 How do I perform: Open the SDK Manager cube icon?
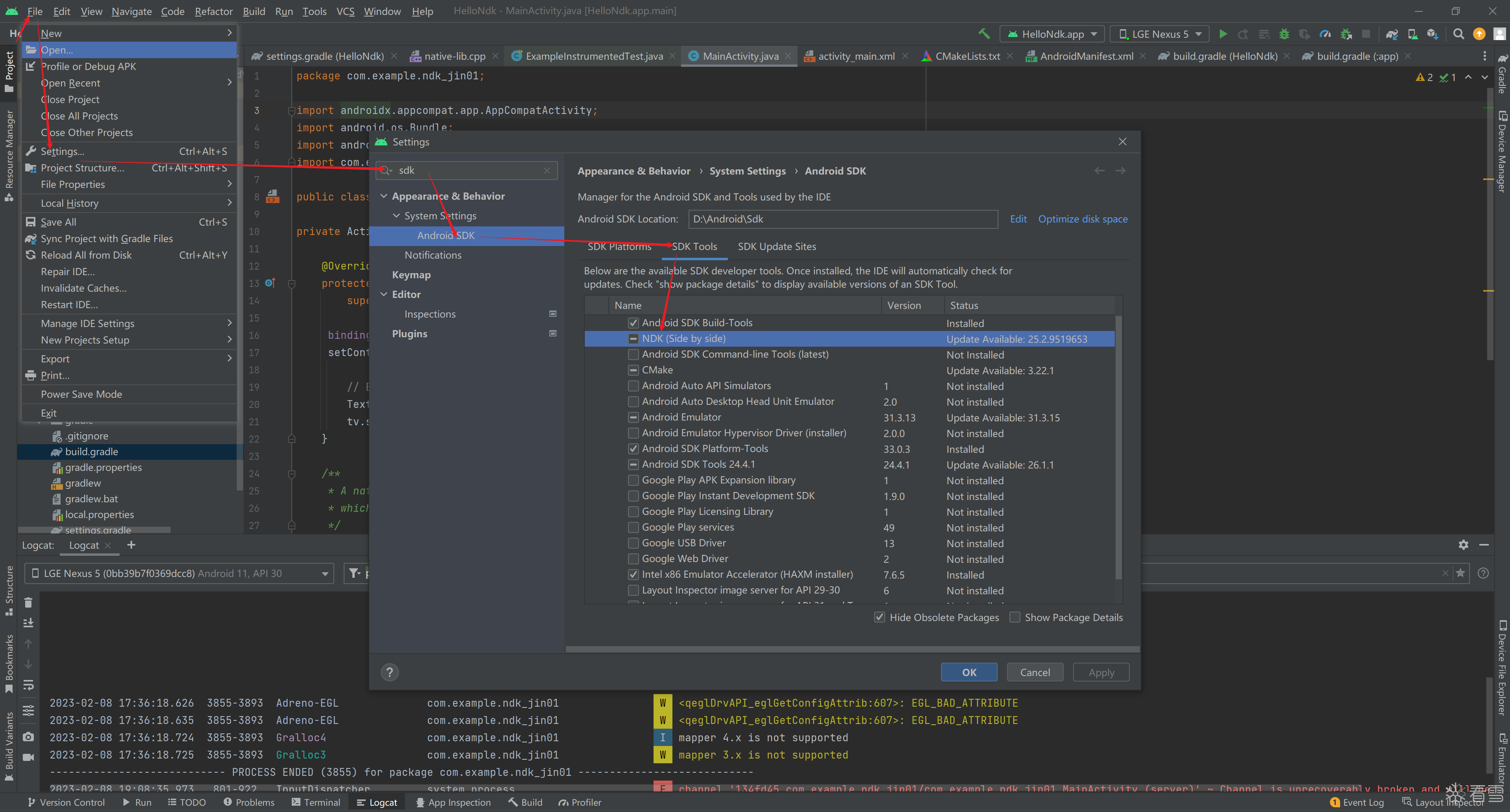tap(1432, 34)
